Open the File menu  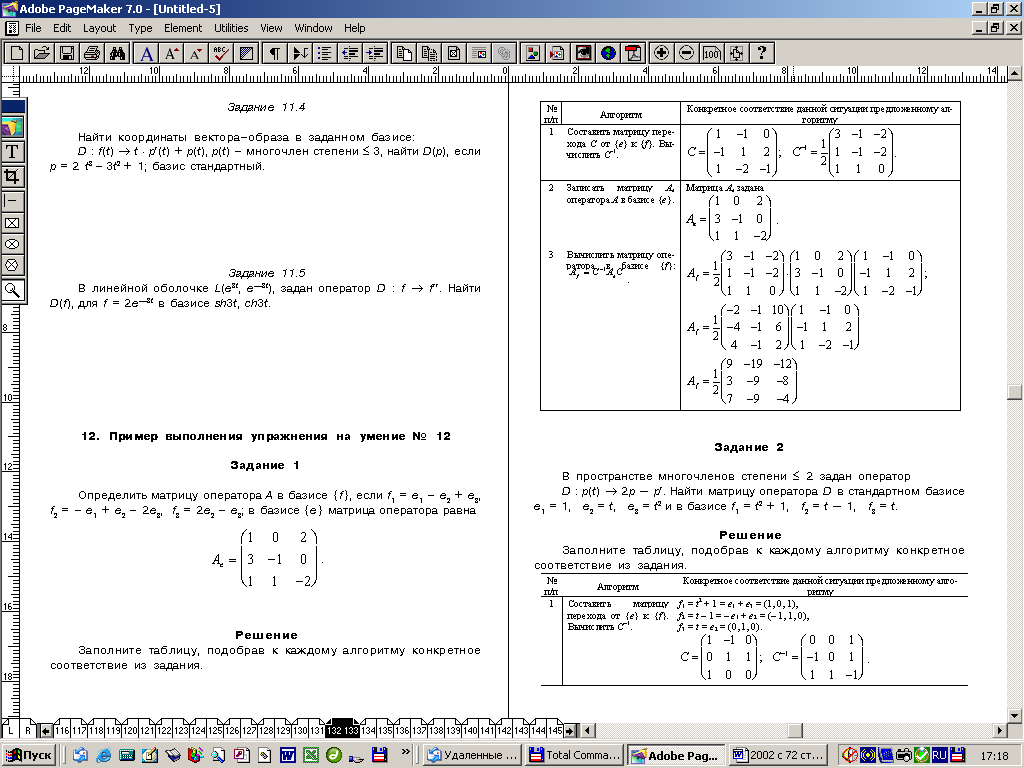coord(33,28)
